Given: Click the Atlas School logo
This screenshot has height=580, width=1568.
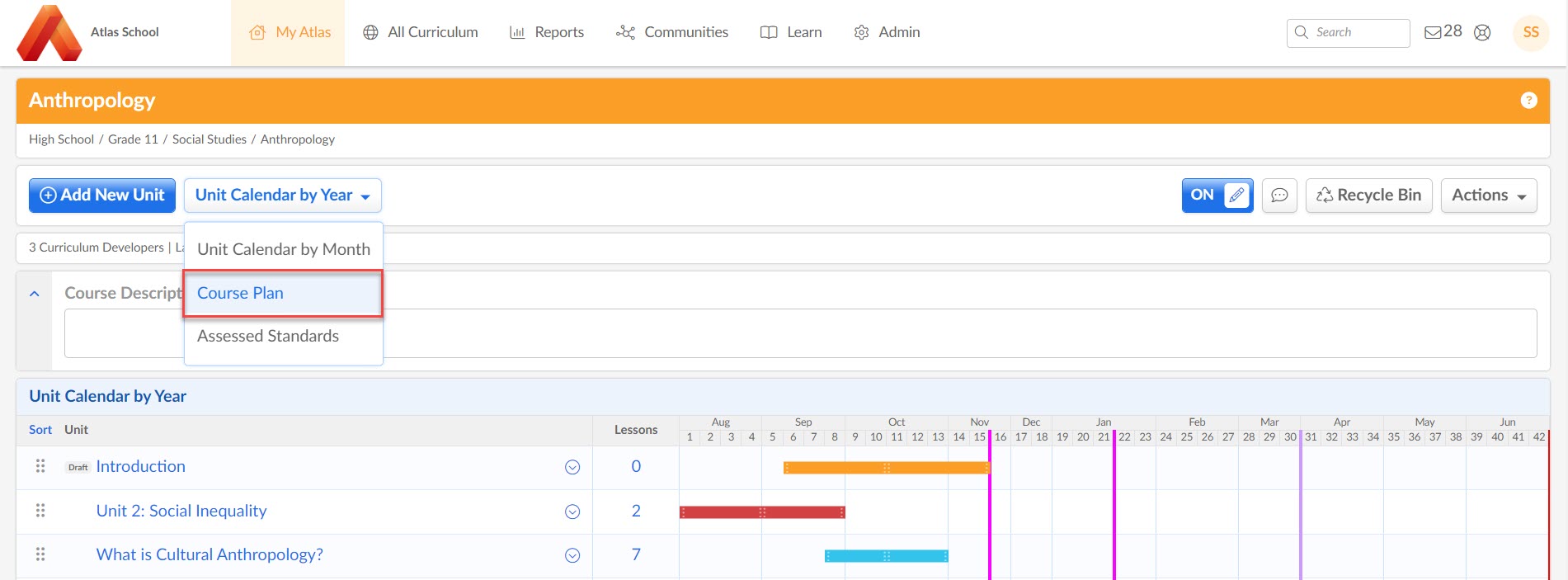Looking at the screenshot, I should [x=49, y=33].
